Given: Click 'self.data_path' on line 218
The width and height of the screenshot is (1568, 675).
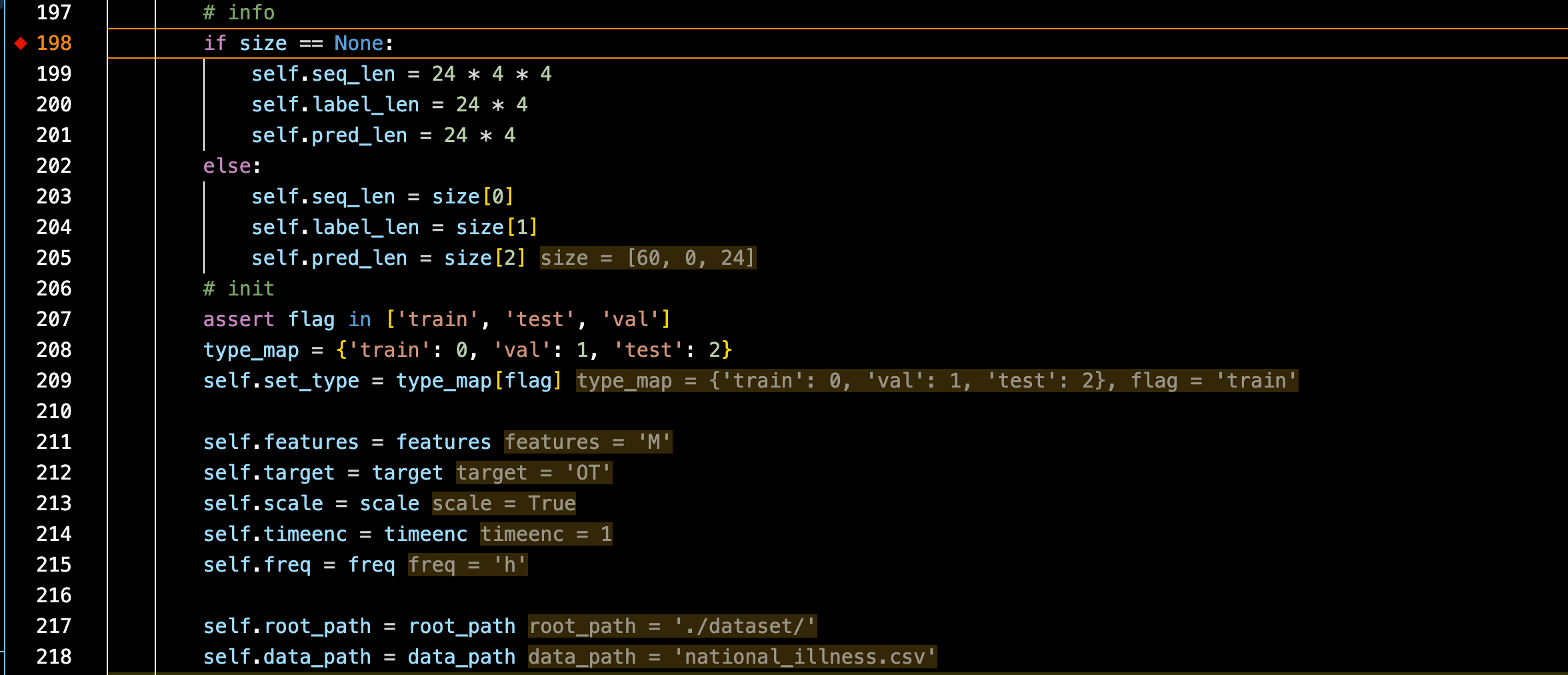Looking at the screenshot, I should (x=287, y=657).
